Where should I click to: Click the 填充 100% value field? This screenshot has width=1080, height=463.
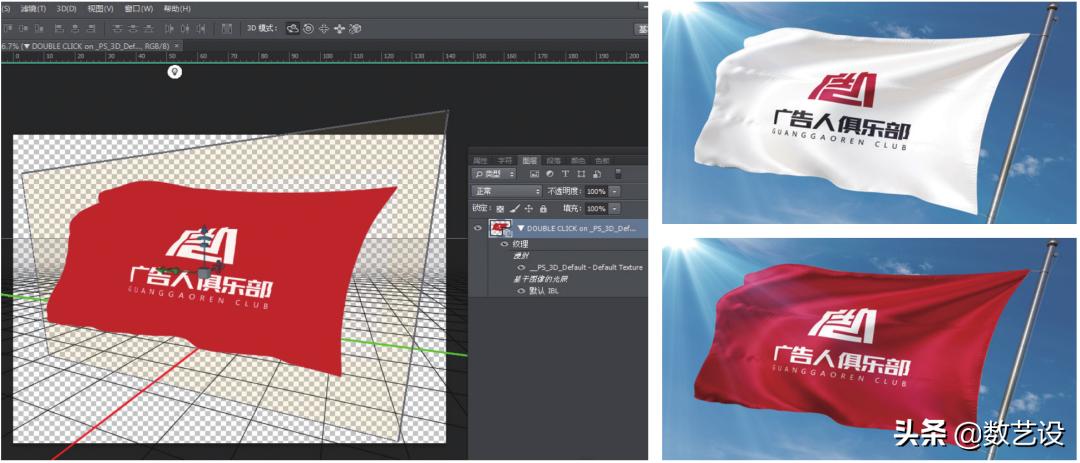coord(596,208)
